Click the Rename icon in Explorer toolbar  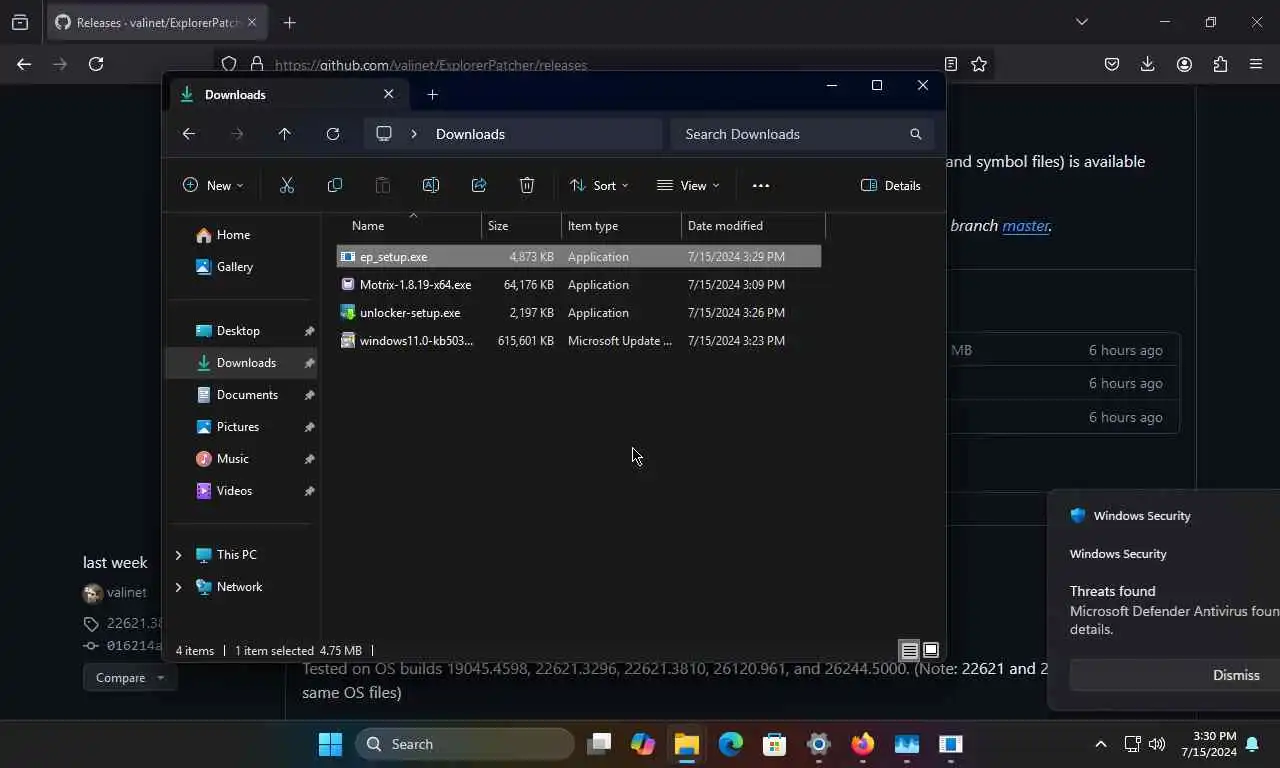click(x=431, y=185)
